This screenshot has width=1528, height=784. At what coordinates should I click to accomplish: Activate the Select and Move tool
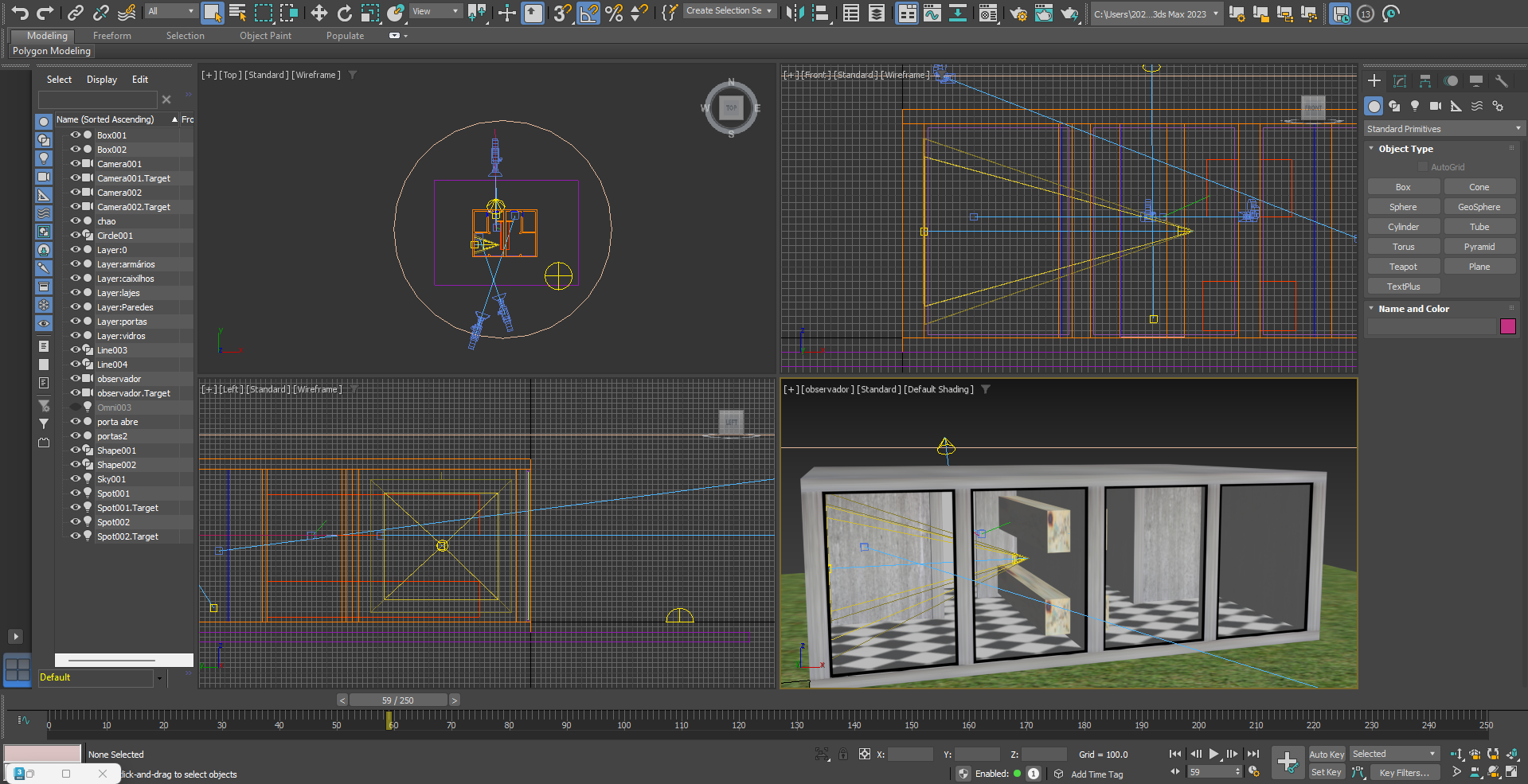coord(319,13)
